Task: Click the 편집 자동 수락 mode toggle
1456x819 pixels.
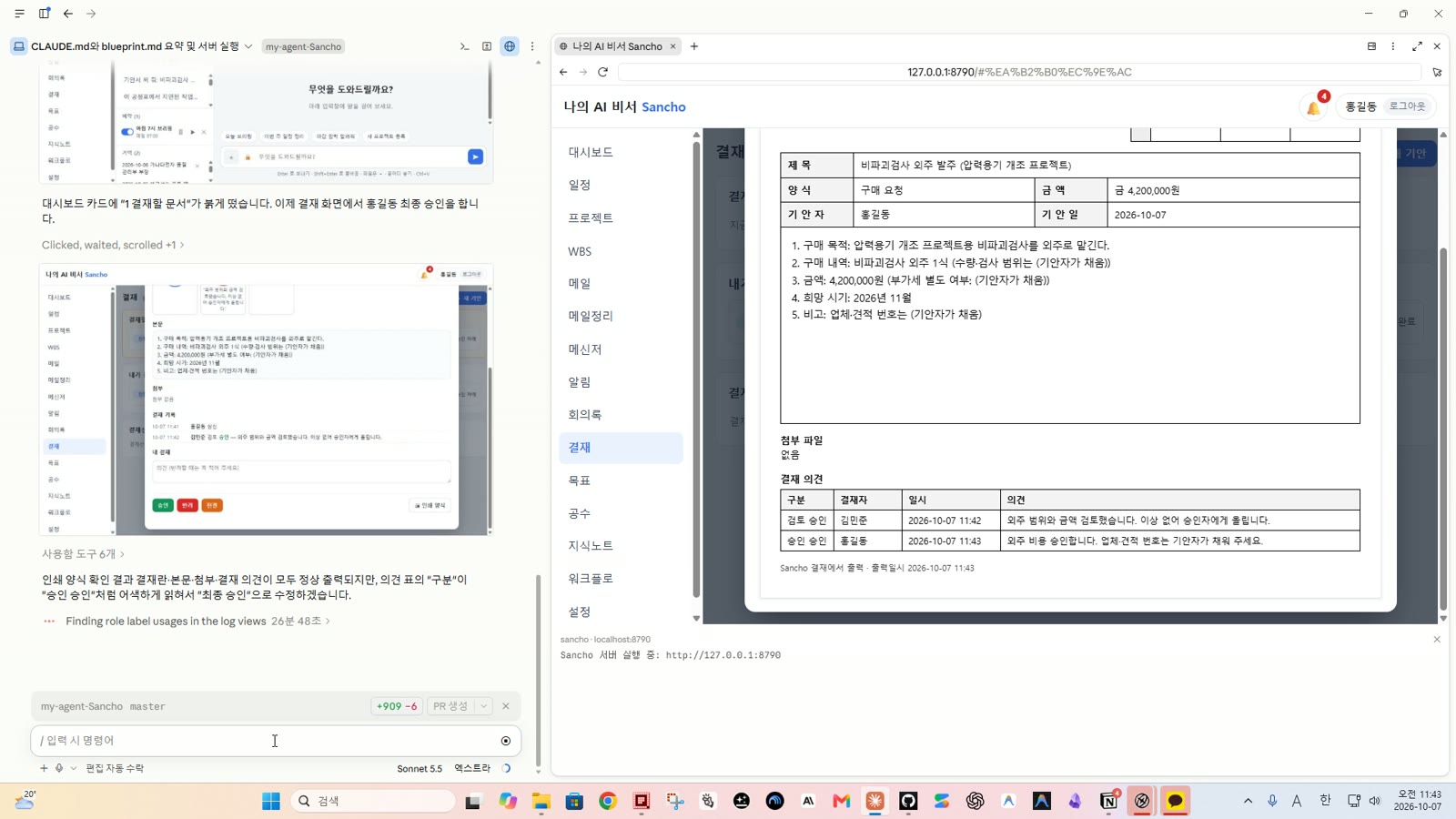Action: click(x=115, y=768)
